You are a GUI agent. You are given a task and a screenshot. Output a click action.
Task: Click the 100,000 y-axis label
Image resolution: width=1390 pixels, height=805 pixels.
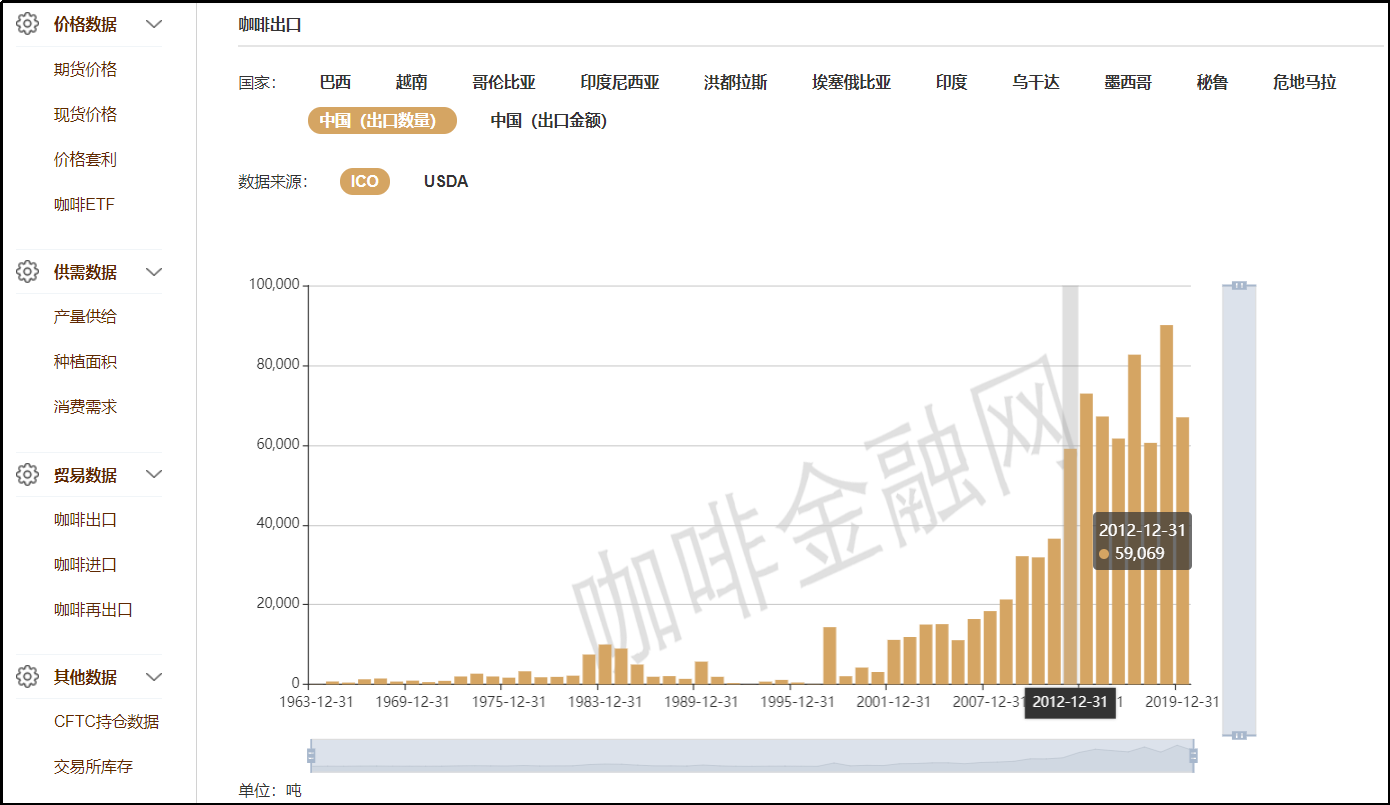(275, 285)
